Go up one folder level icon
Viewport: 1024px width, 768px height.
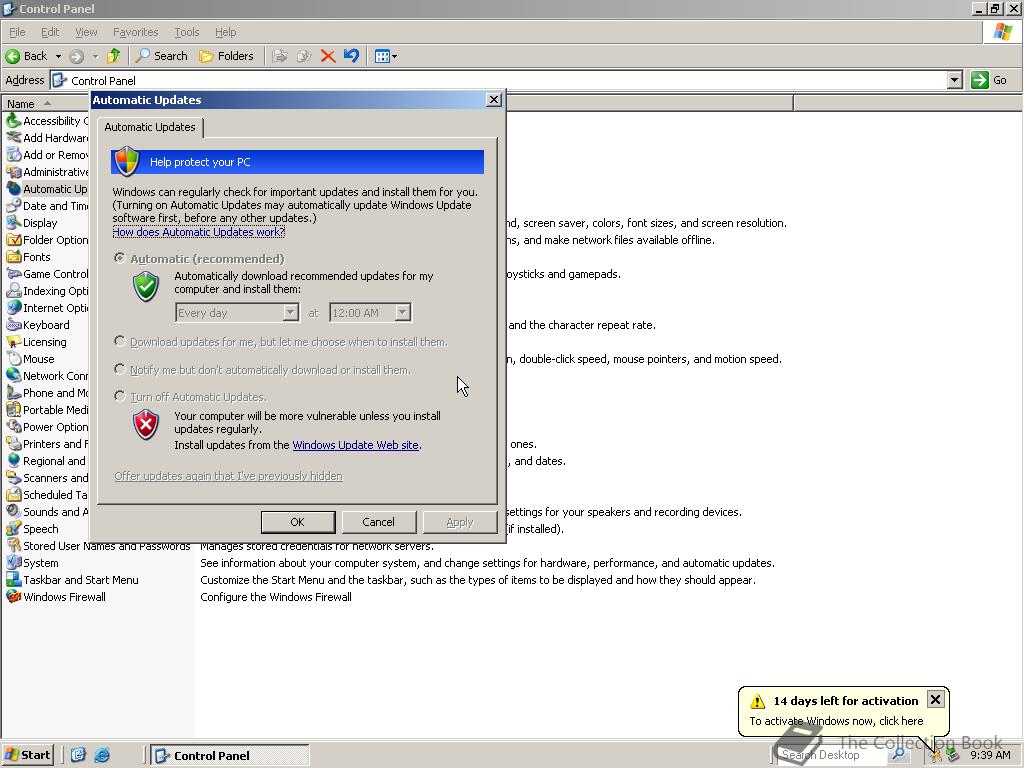(114, 56)
